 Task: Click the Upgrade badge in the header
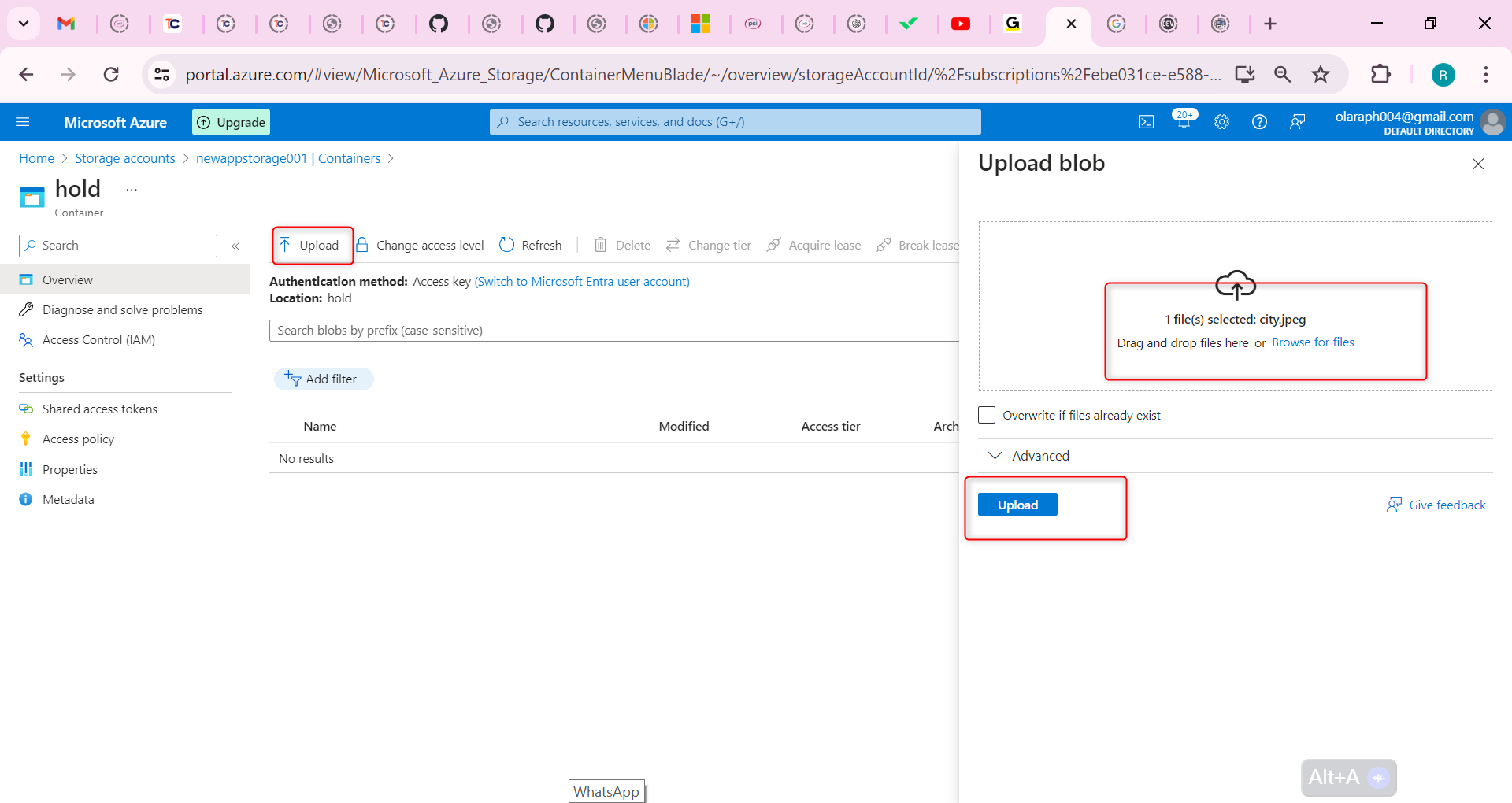[x=230, y=122]
